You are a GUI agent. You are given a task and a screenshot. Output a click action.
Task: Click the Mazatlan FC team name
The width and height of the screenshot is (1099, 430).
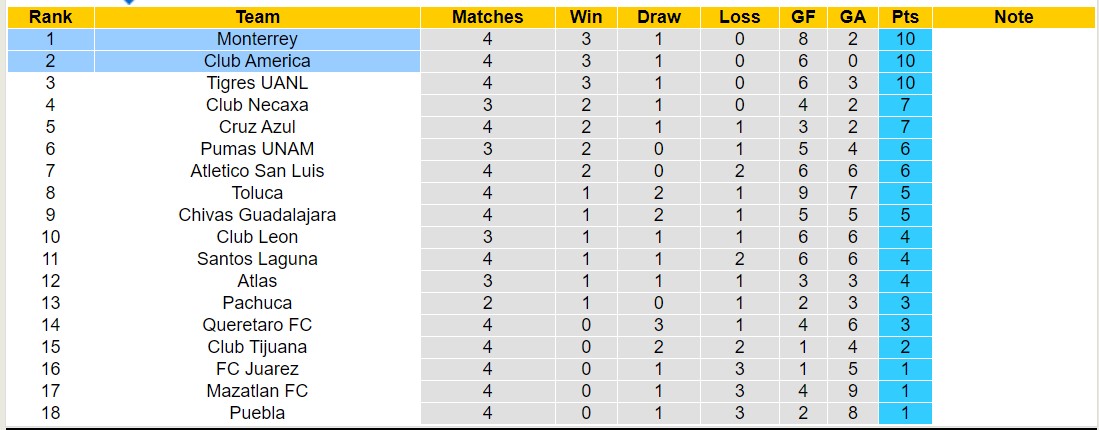(x=257, y=391)
